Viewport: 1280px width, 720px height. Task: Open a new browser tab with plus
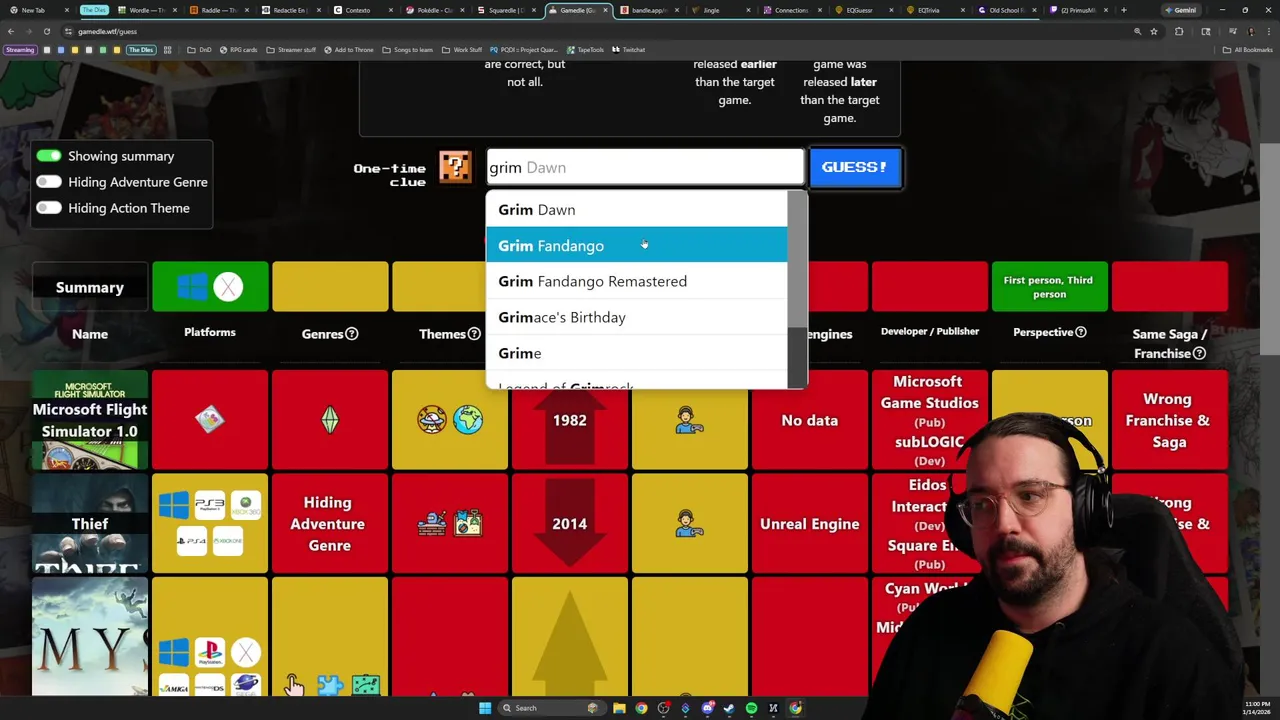pyautogui.click(x=1123, y=10)
